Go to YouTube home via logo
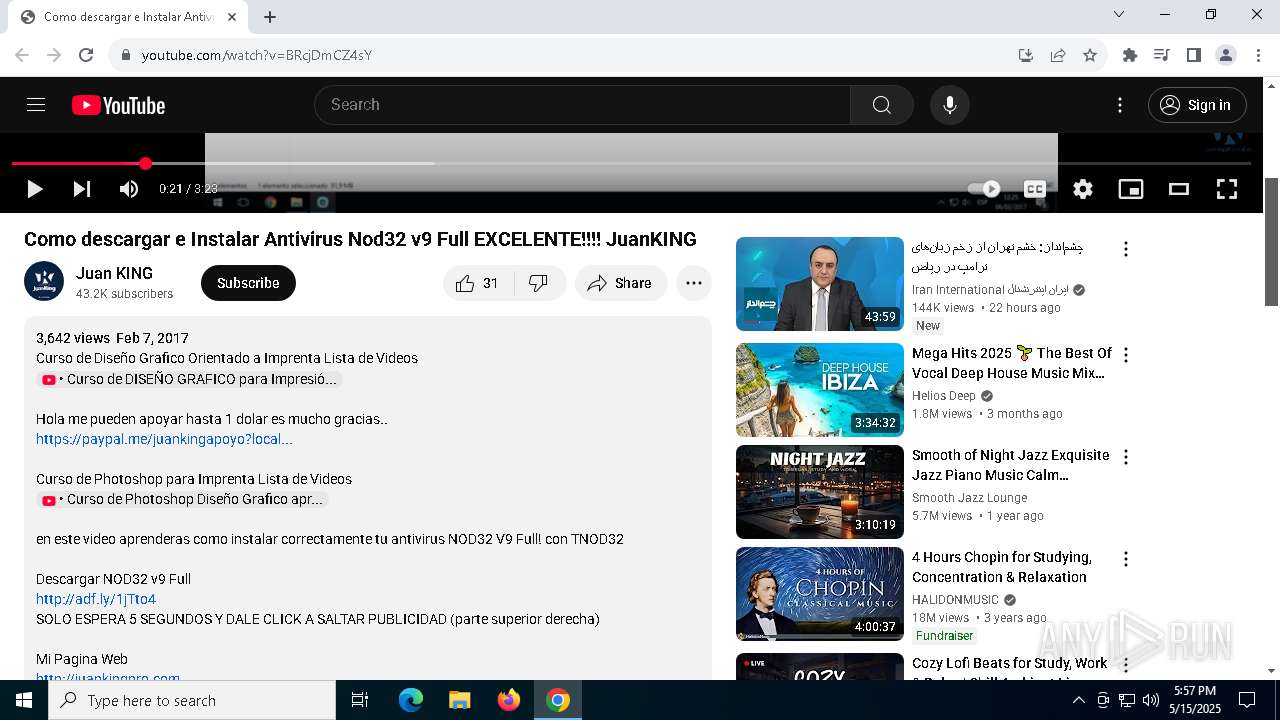1280x720 pixels. pyautogui.click(x=118, y=105)
